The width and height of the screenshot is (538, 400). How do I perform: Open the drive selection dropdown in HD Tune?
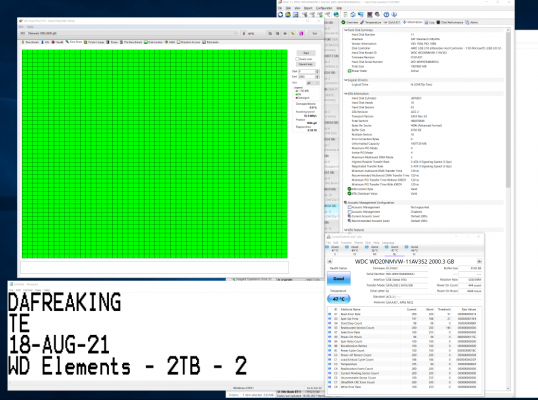129,33
